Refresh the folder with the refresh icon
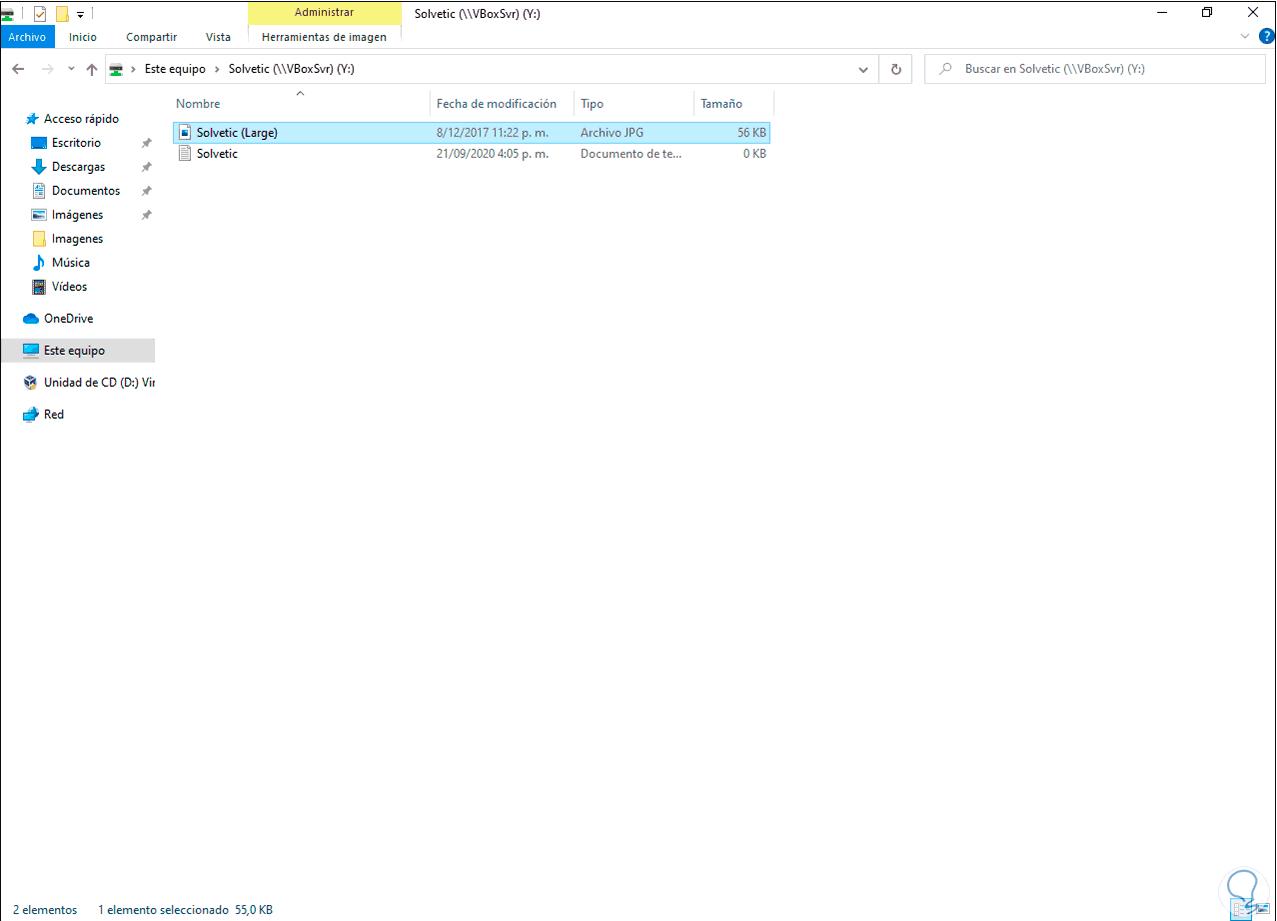 tap(895, 69)
